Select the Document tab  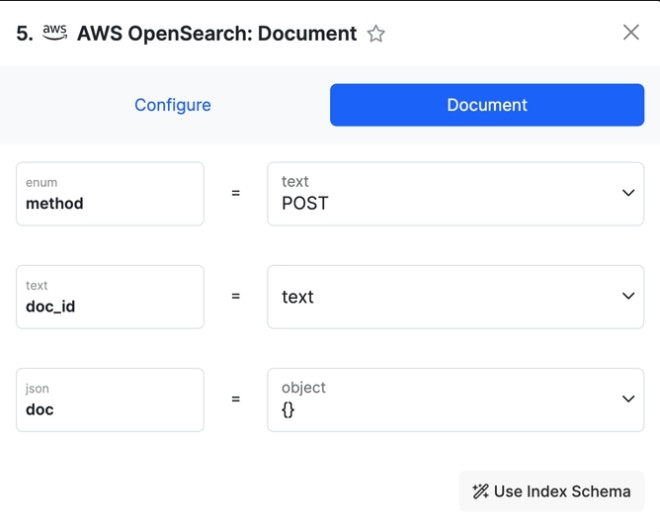pyautogui.click(x=487, y=105)
